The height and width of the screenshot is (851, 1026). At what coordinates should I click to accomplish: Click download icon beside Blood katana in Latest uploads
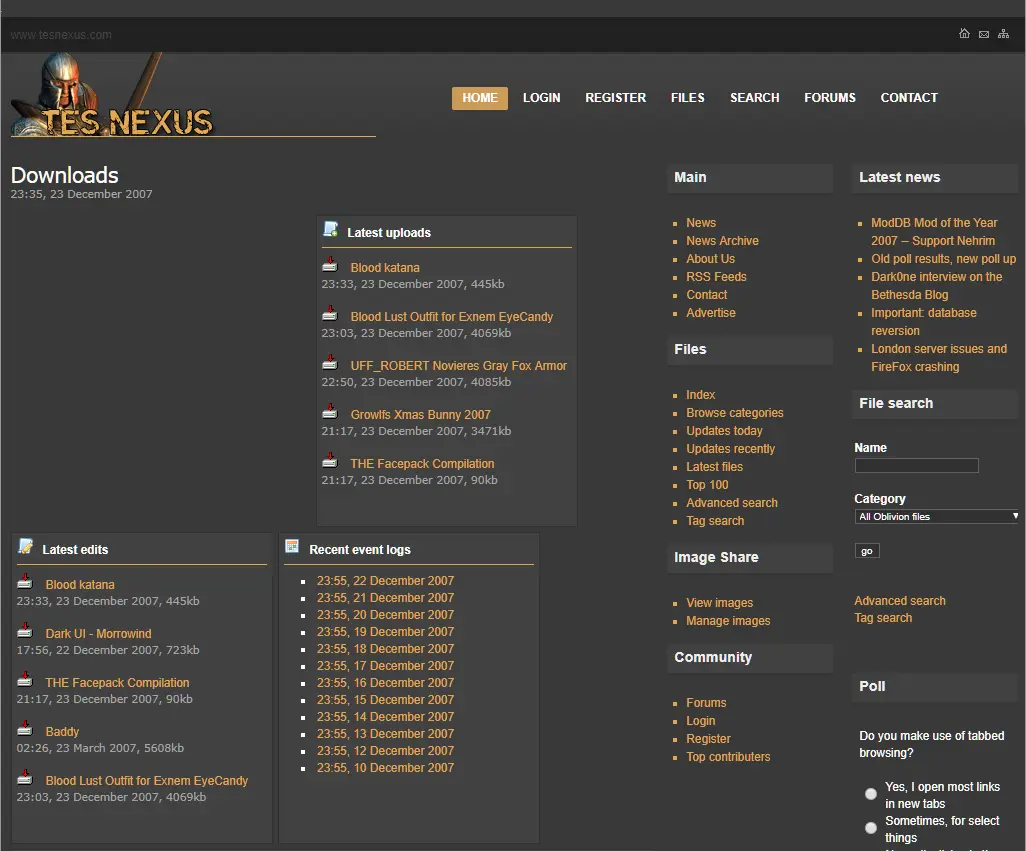tap(330, 265)
